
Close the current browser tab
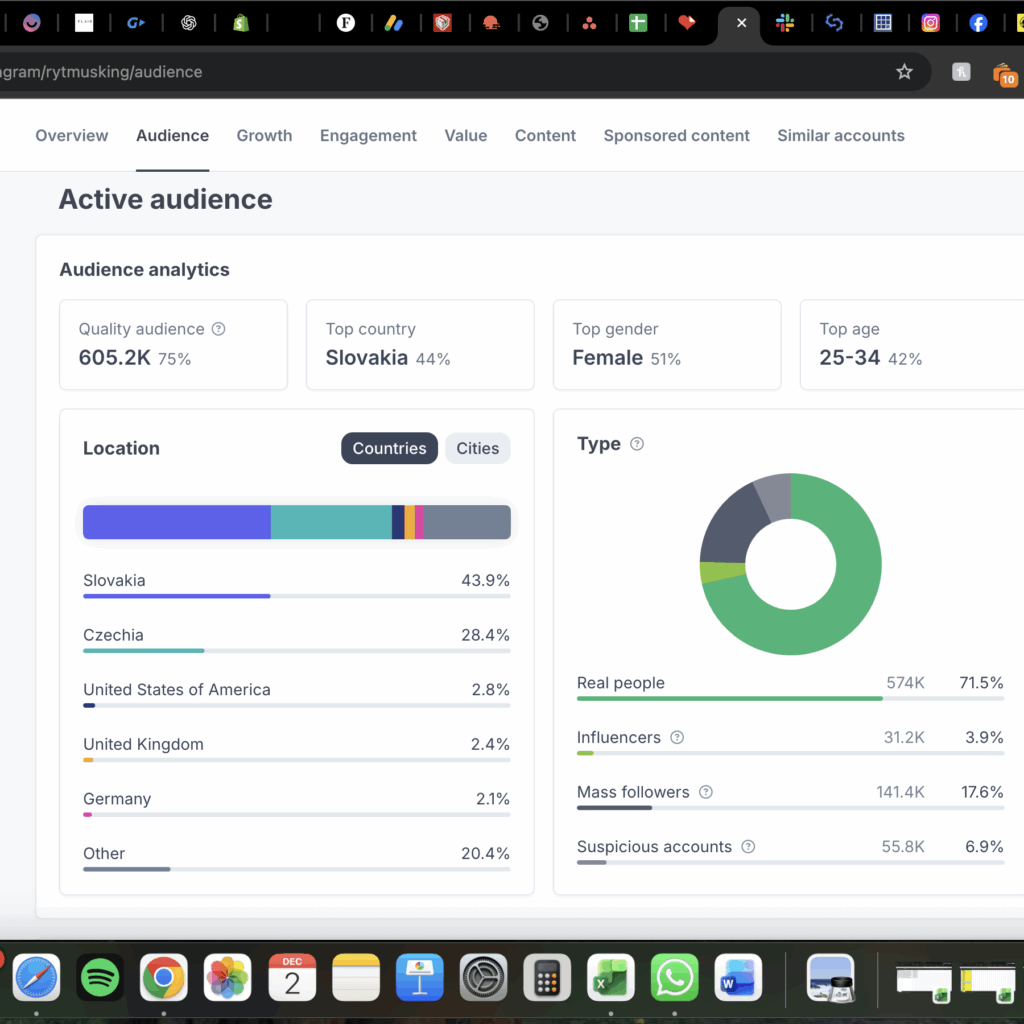click(741, 23)
